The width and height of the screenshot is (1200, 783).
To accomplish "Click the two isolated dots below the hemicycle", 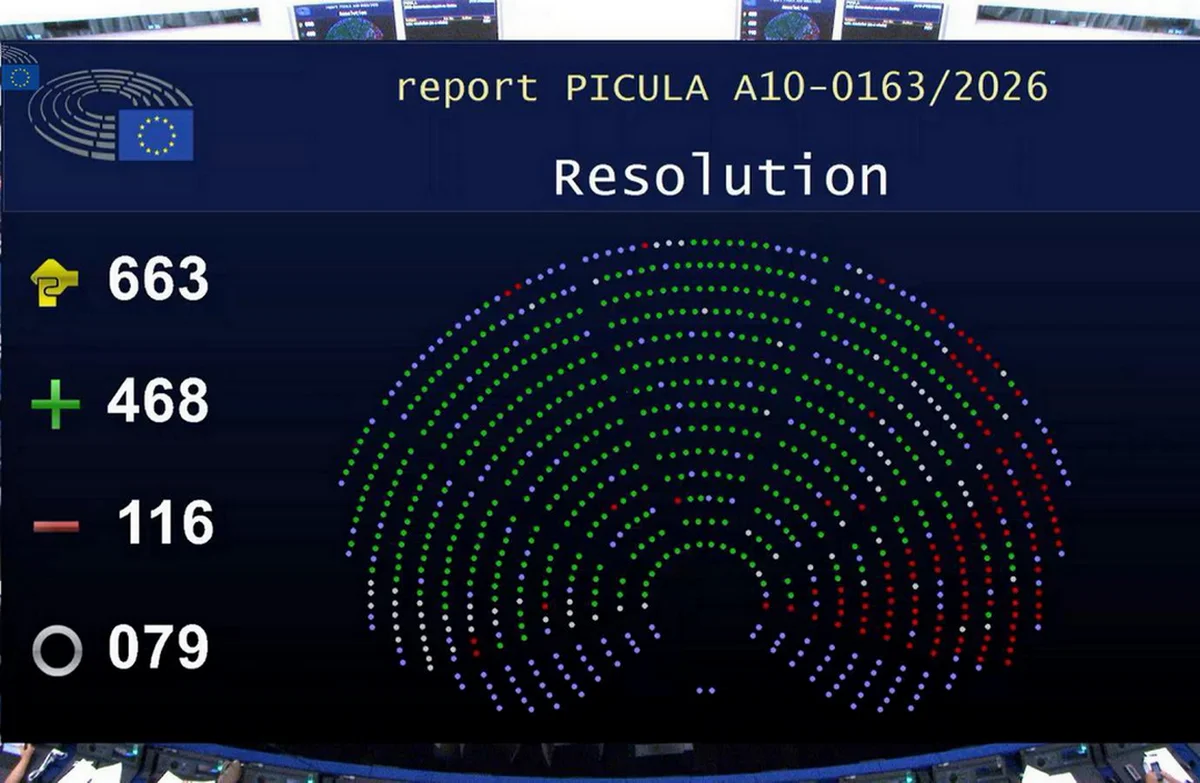I will click(705, 690).
